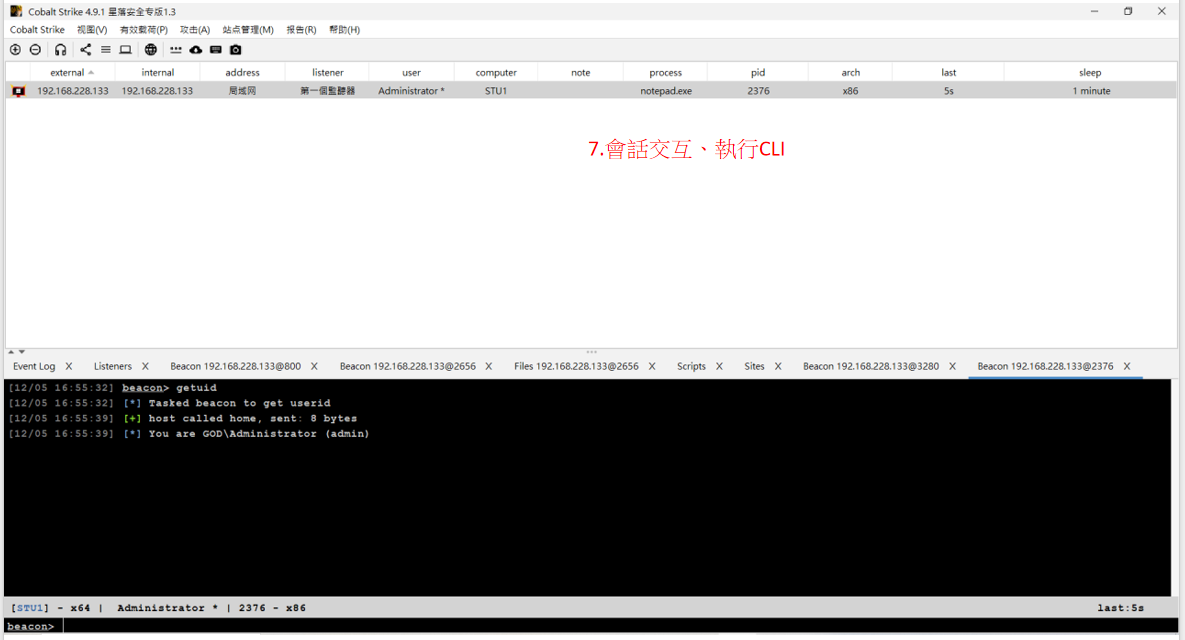Screen dimensions: 1185x640
Task: Close the Files @2656 tab
Action: point(652,366)
